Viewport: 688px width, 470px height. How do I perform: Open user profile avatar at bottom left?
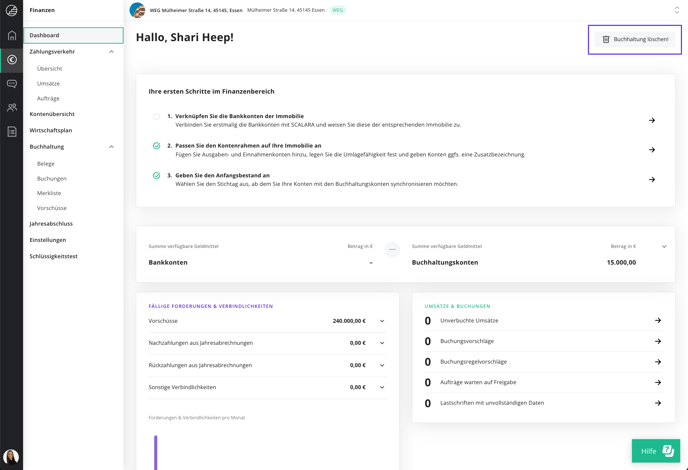click(x=11, y=456)
